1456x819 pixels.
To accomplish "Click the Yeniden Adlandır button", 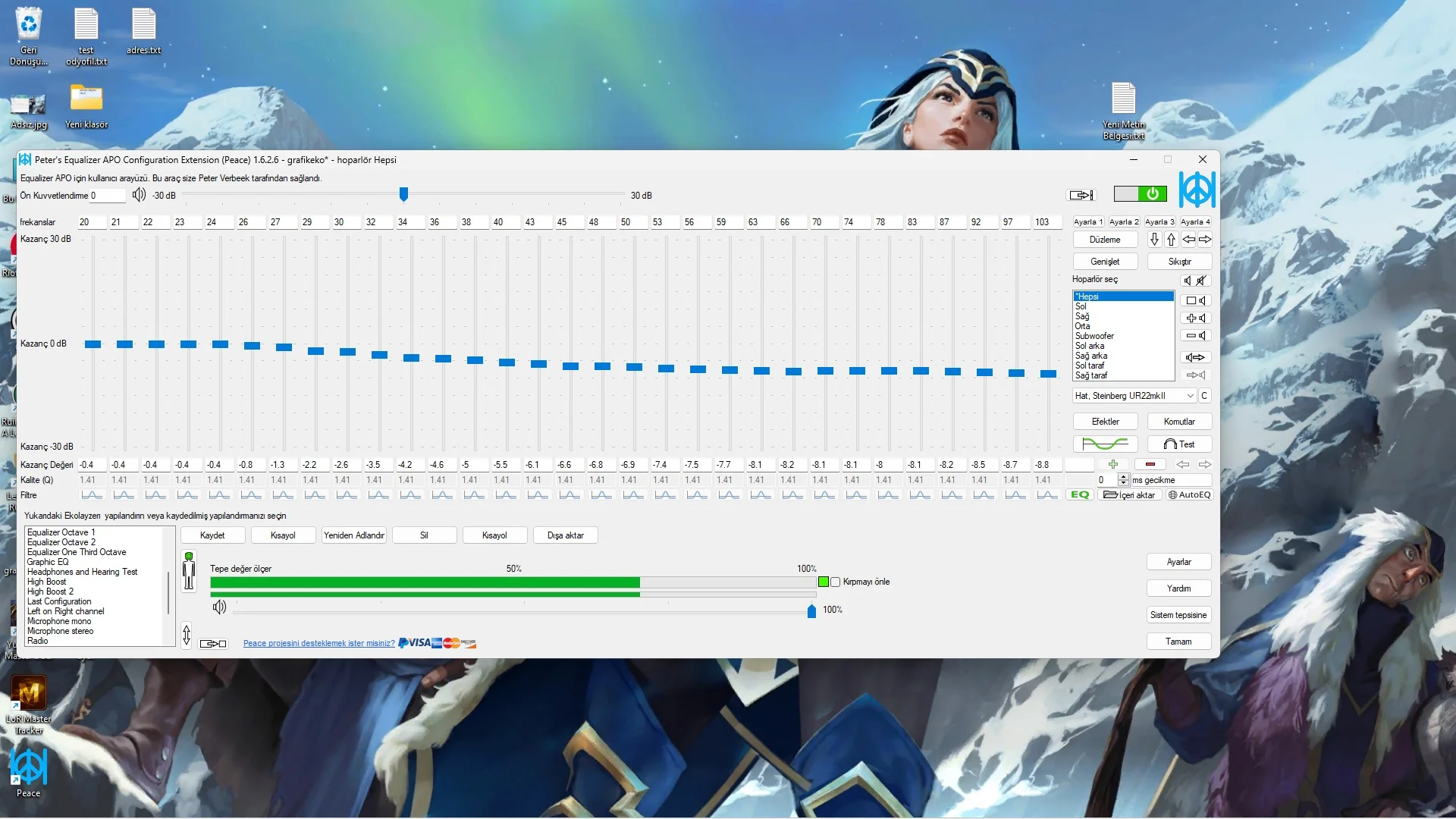I will tap(354, 535).
